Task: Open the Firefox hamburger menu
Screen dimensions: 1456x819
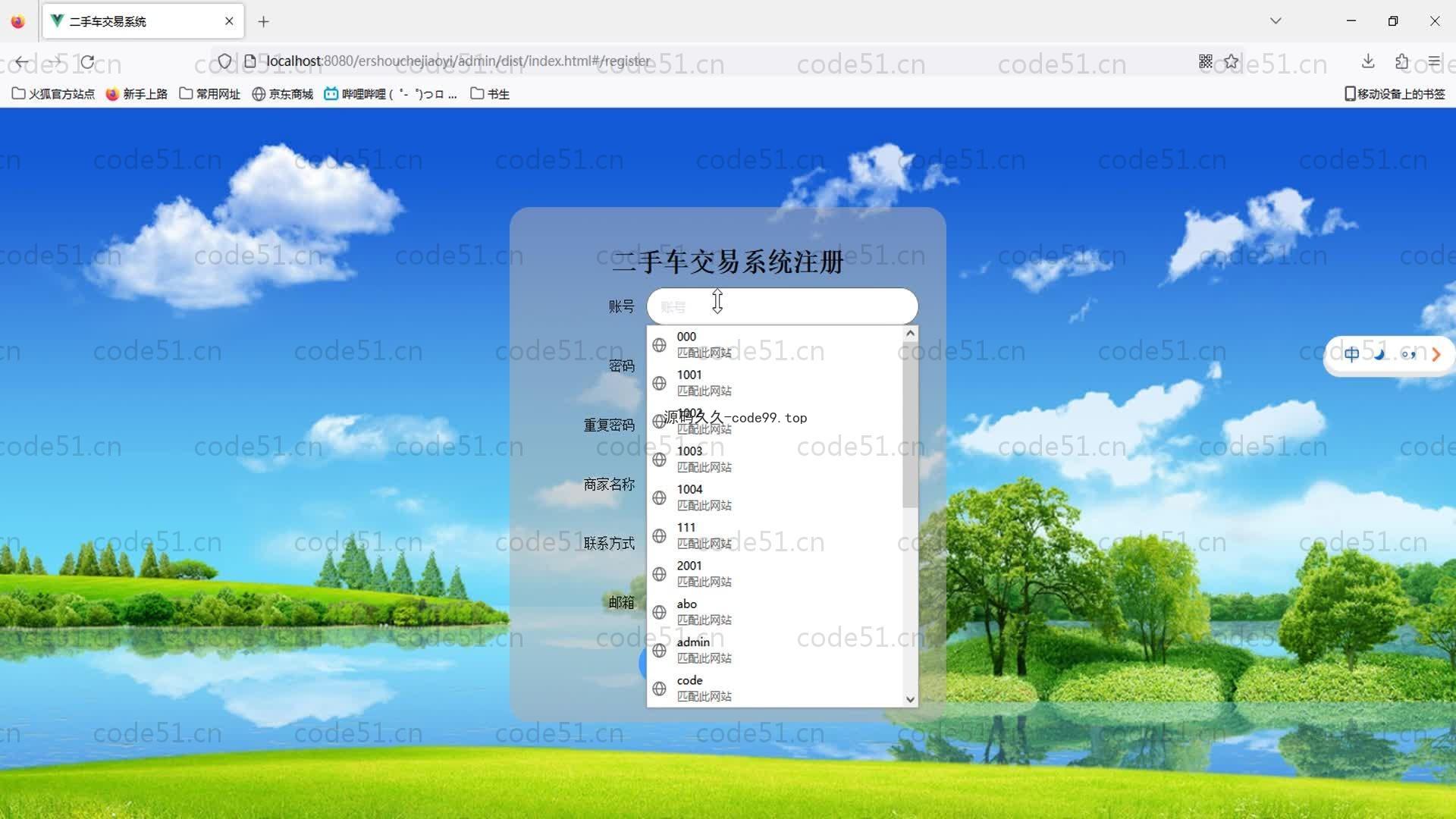Action: pos(1434,61)
